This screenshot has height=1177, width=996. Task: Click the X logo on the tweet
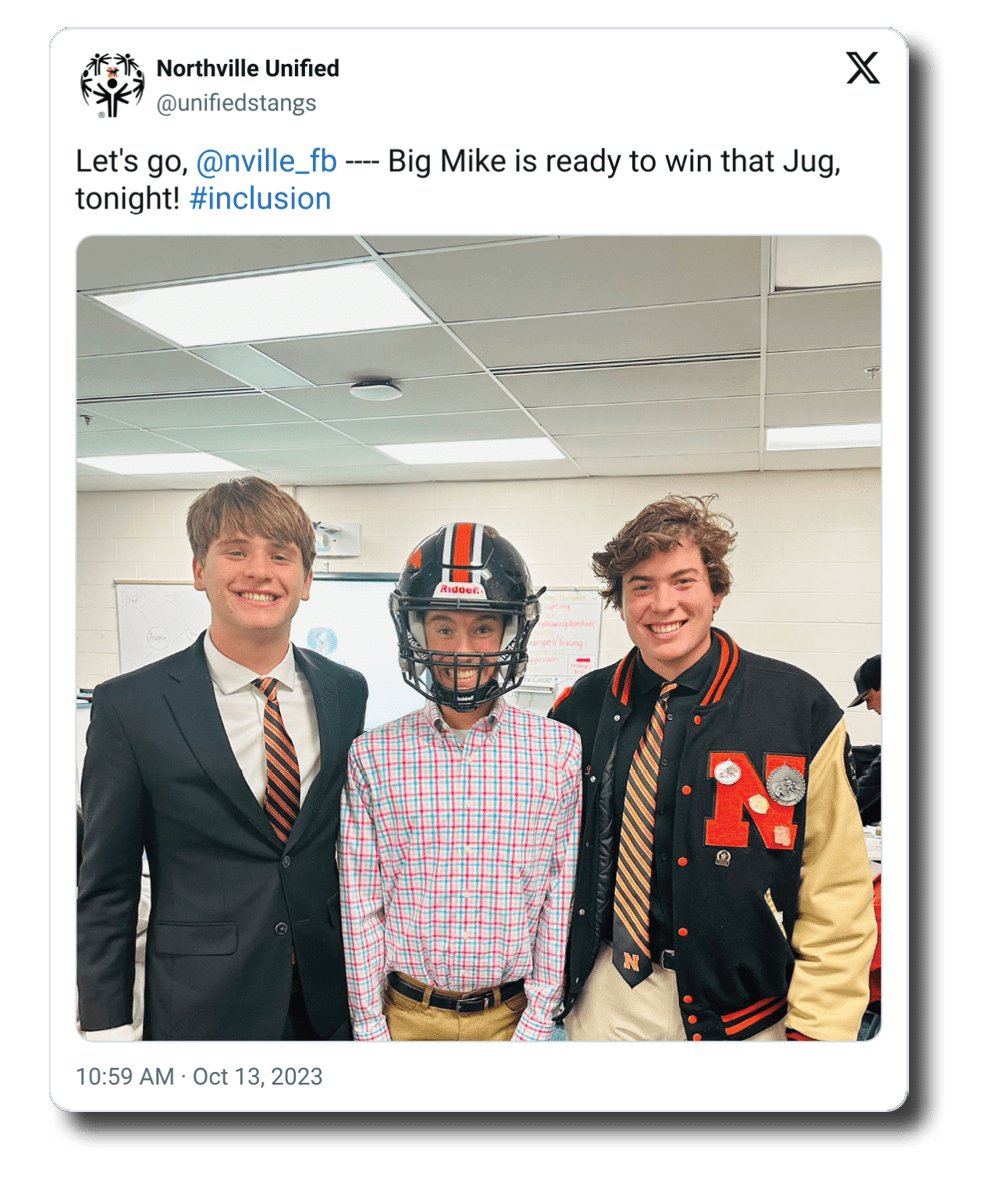[863, 68]
